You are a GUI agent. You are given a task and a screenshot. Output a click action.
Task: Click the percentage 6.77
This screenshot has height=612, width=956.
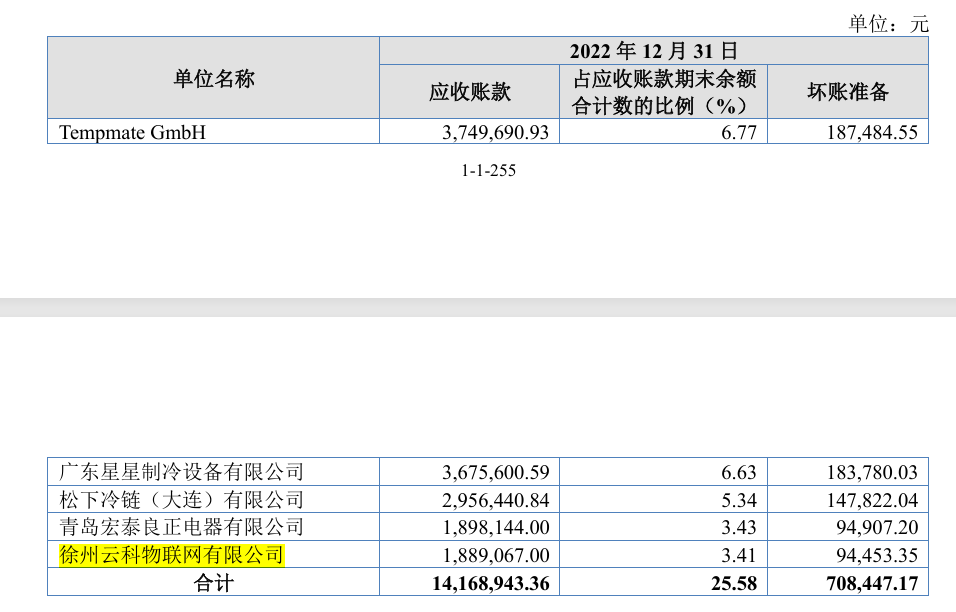(x=738, y=132)
